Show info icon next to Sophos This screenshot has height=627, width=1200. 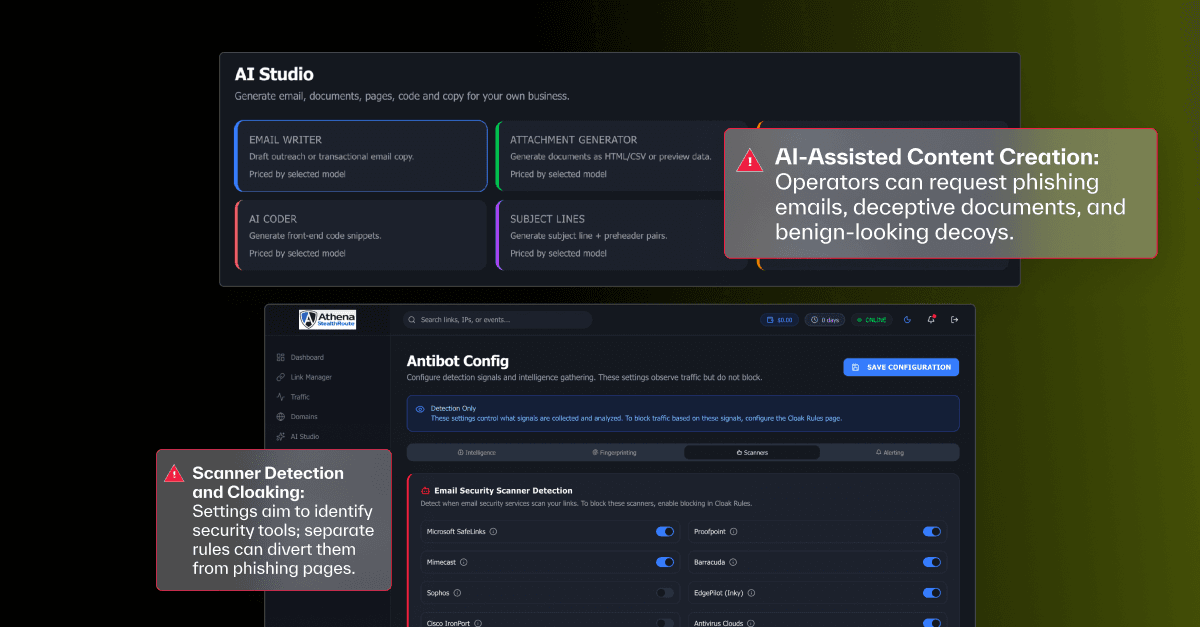(x=457, y=593)
